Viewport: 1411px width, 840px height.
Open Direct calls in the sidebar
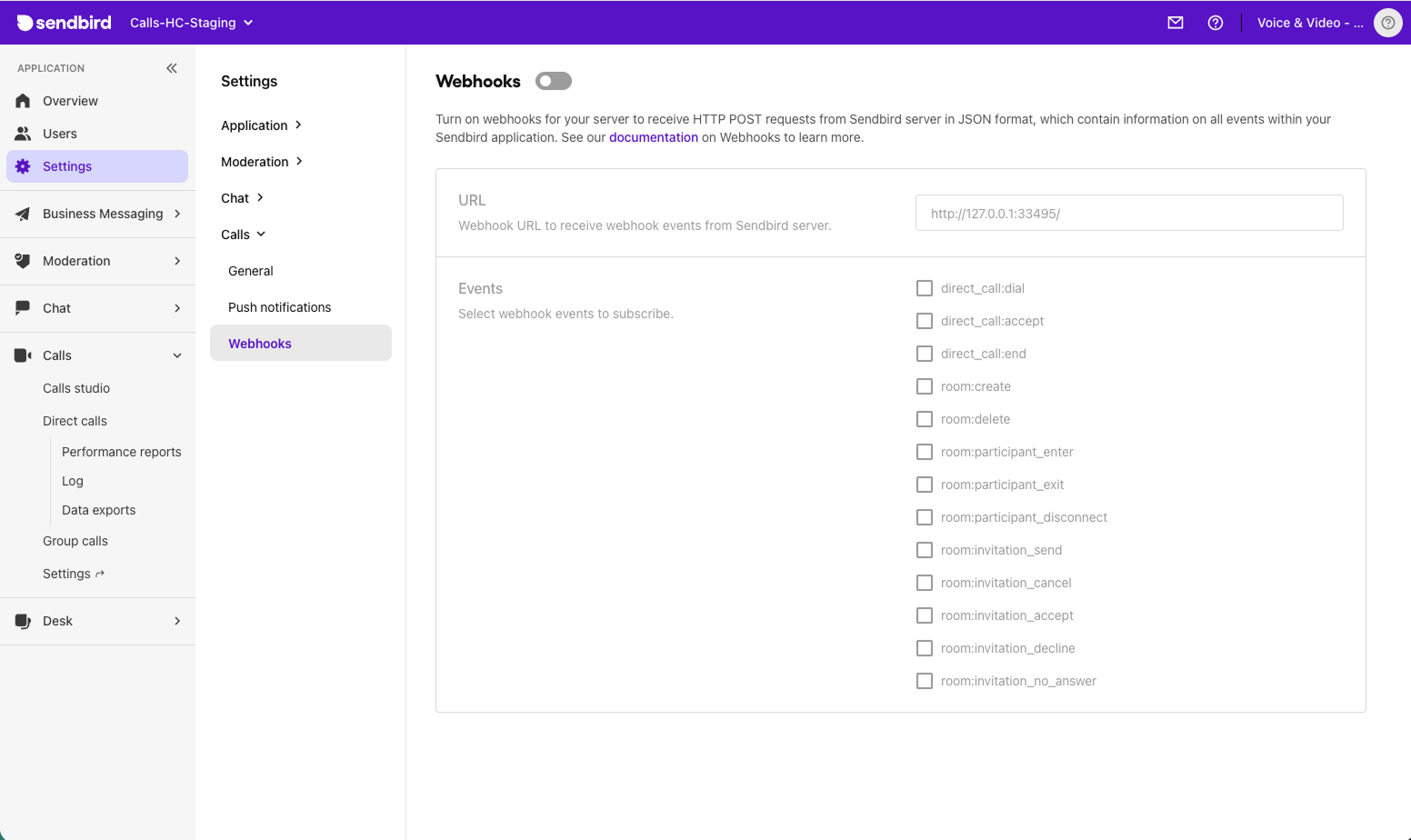pyautogui.click(x=75, y=421)
